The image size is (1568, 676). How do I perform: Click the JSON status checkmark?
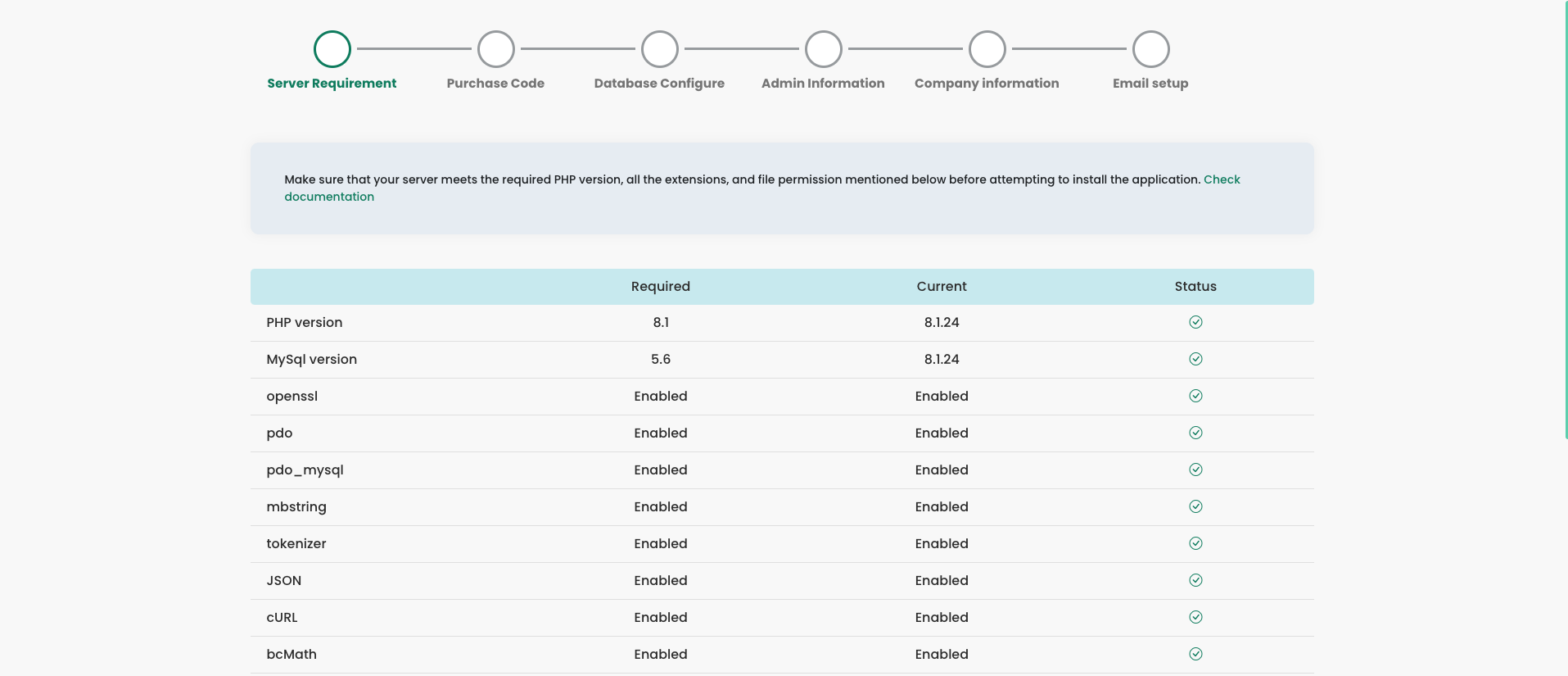pos(1195,580)
